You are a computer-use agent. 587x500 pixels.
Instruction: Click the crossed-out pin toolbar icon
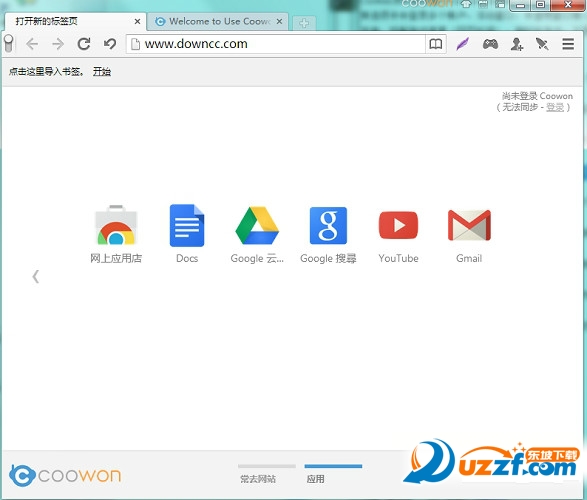[x=542, y=44]
